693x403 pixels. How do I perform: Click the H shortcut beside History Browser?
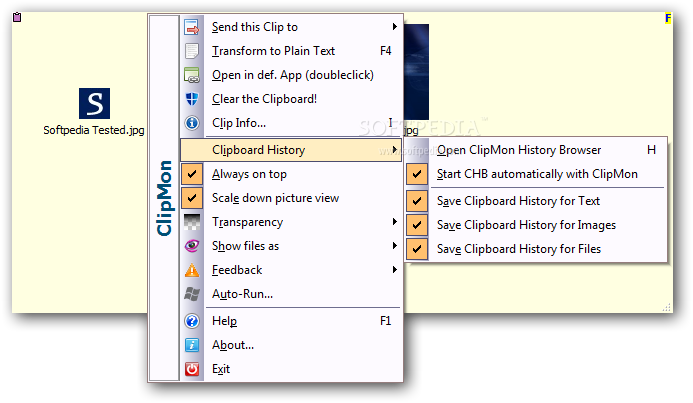click(x=651, y=150)
